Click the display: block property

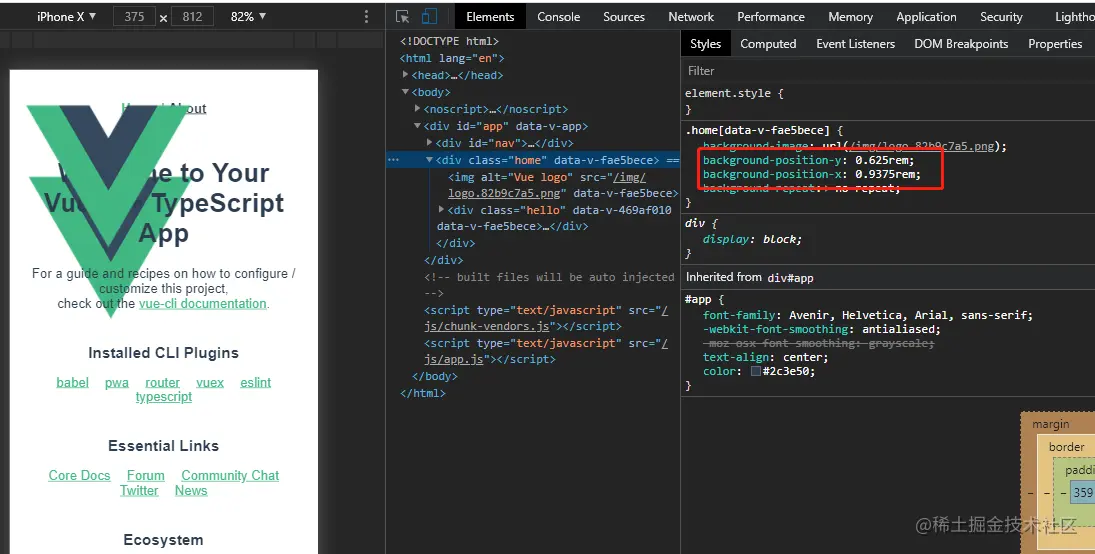[752, 239]
